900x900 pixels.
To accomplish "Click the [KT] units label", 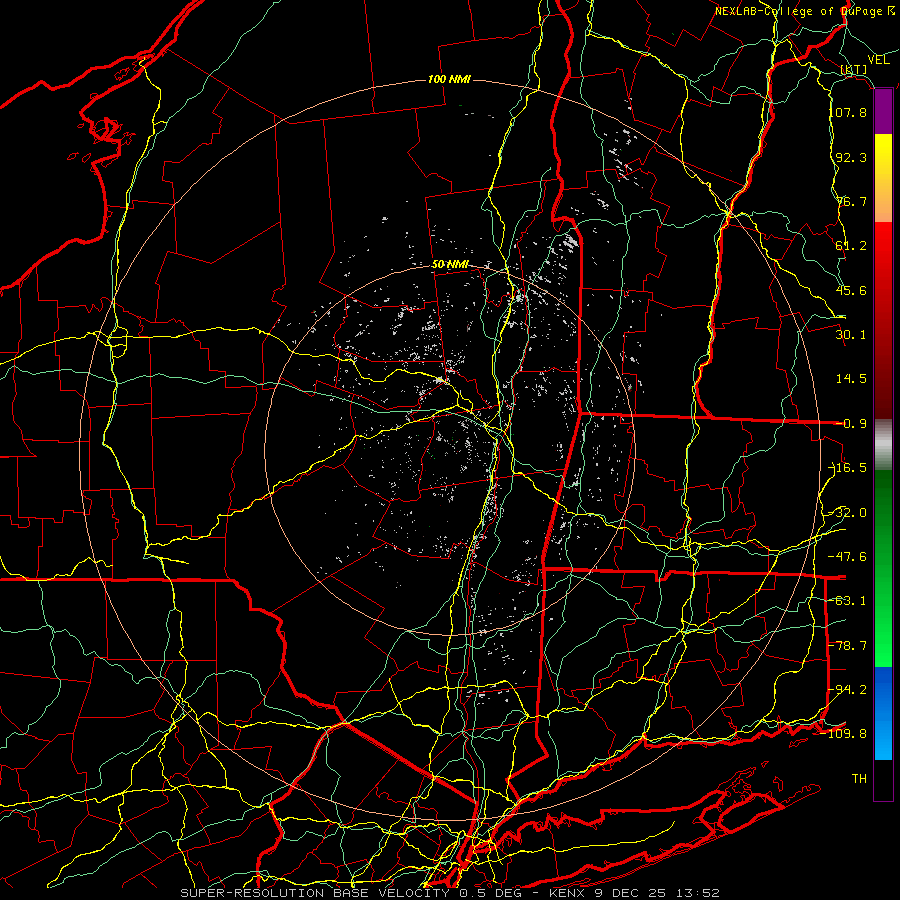I will [x=854, y=69].
